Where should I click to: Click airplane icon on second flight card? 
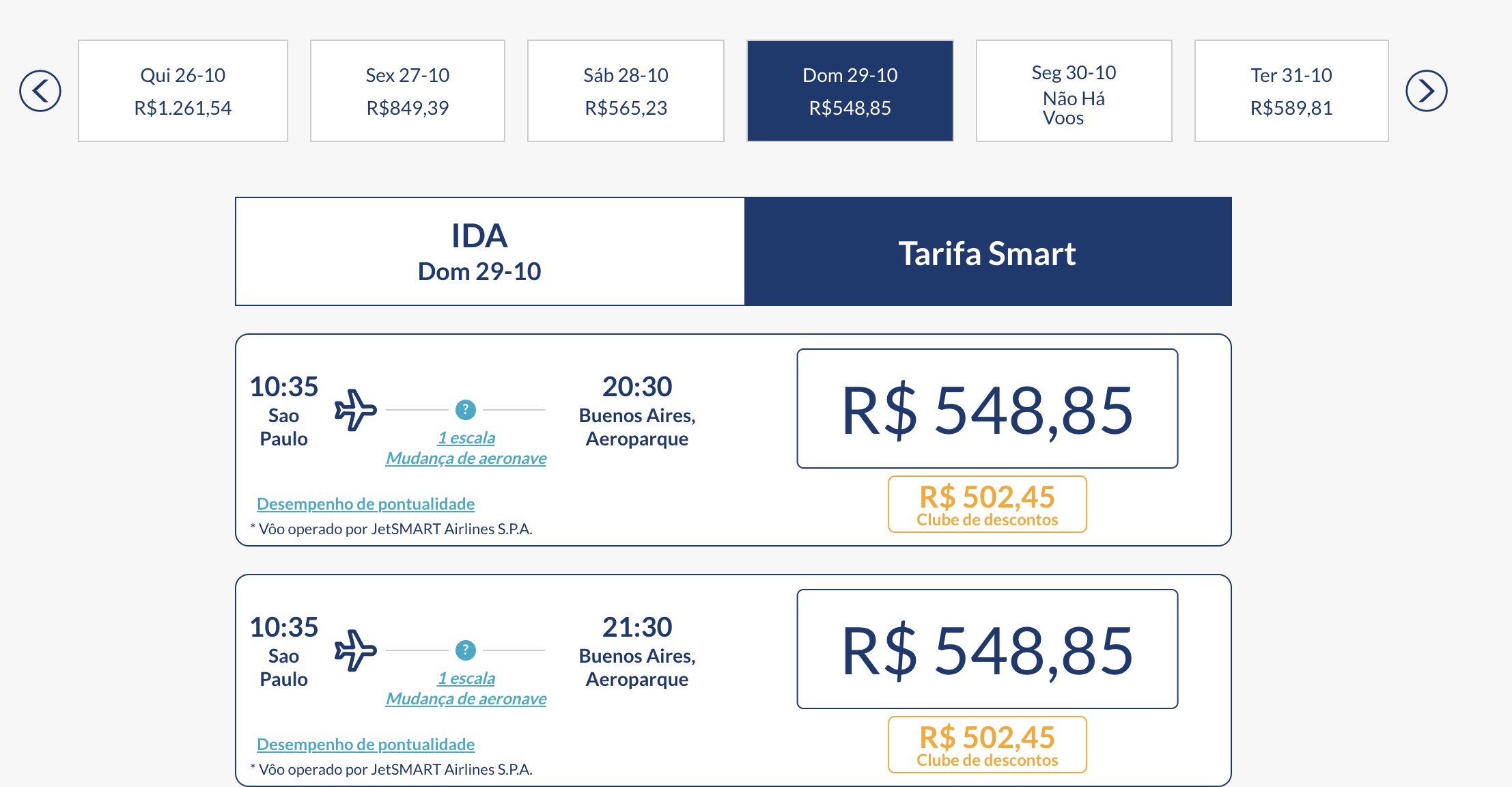point(355,650)
